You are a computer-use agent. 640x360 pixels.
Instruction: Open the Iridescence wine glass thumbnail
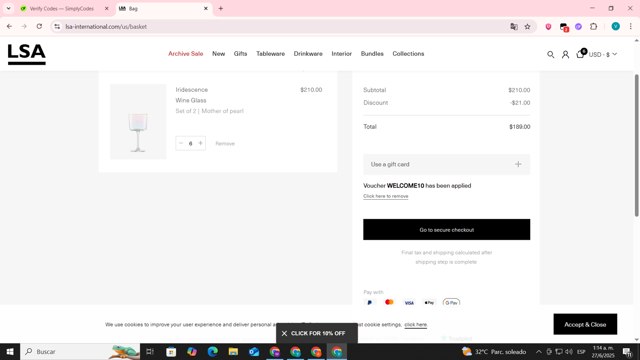pos(138,121)
